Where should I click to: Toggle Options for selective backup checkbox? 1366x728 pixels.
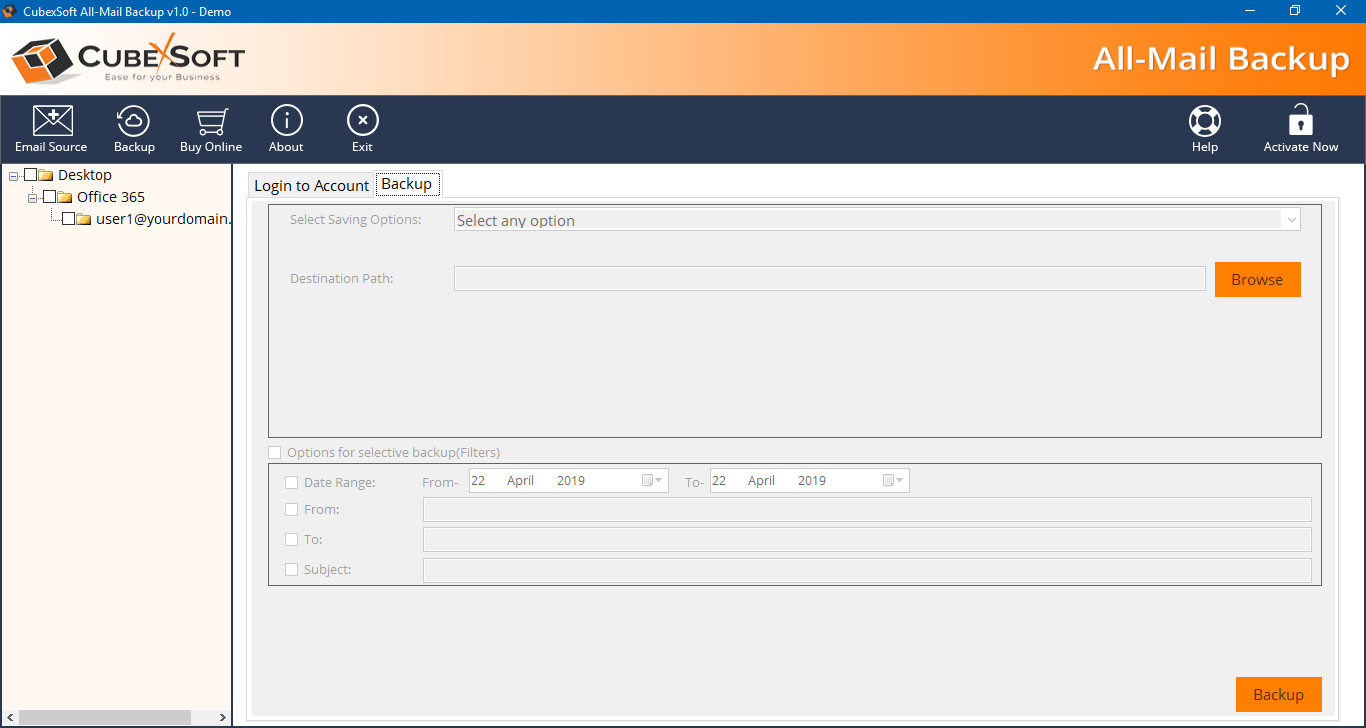275,453
